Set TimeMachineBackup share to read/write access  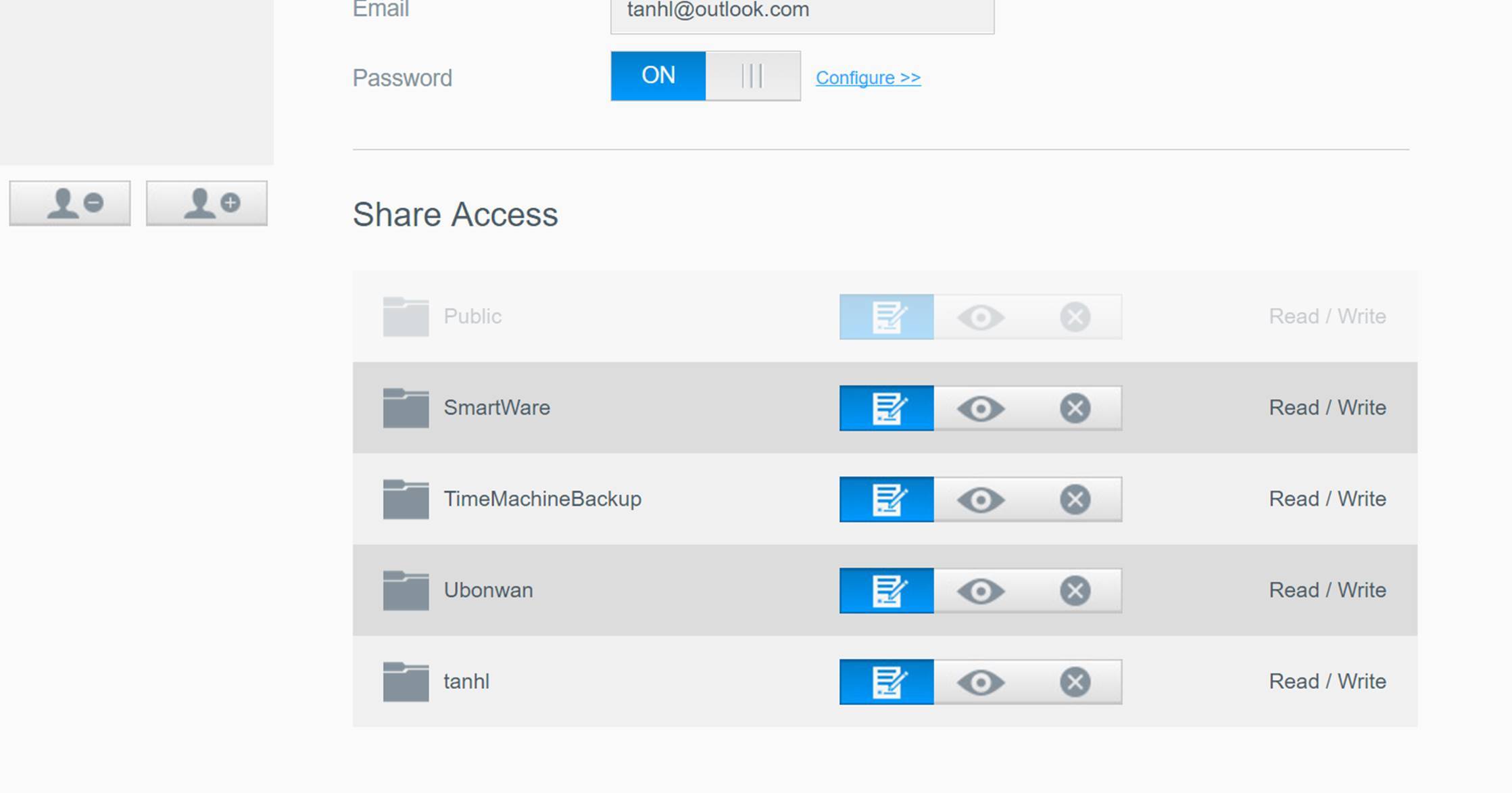tap(887, 500)
